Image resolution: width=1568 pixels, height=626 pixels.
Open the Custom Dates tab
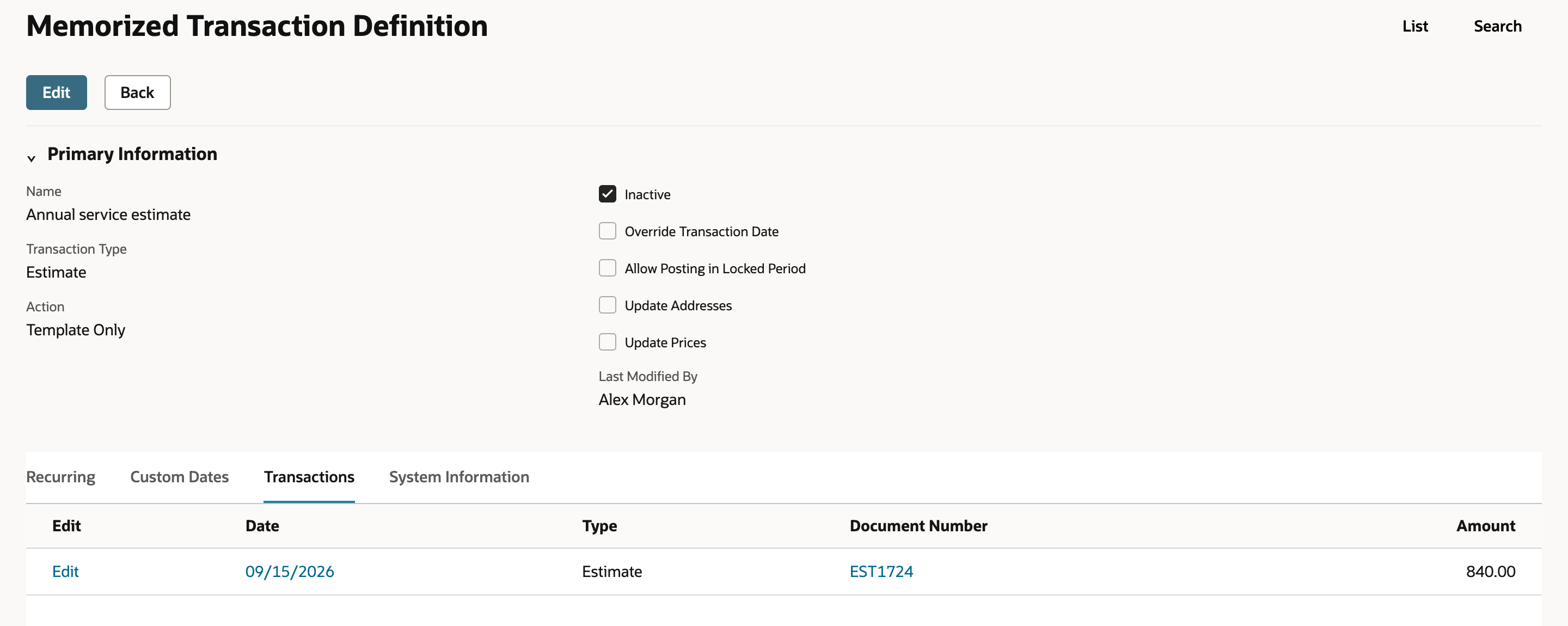[180, 477]
